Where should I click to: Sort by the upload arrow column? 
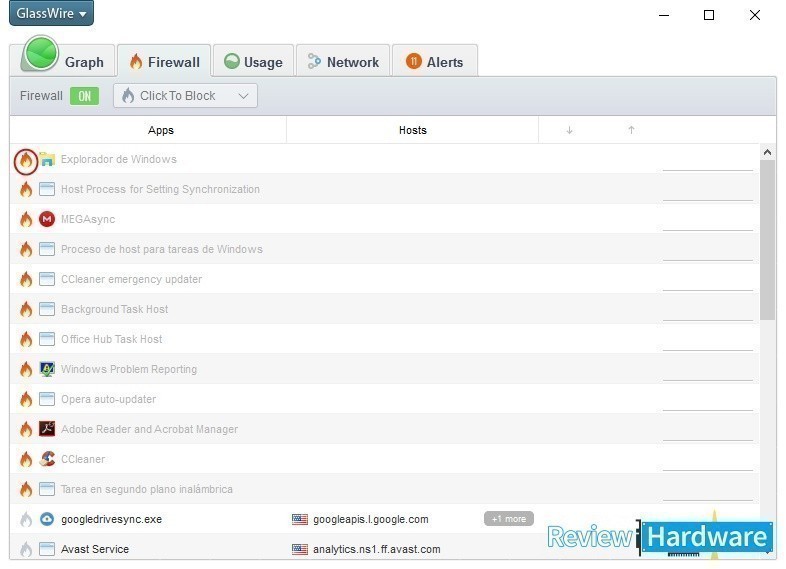point(631,130)
